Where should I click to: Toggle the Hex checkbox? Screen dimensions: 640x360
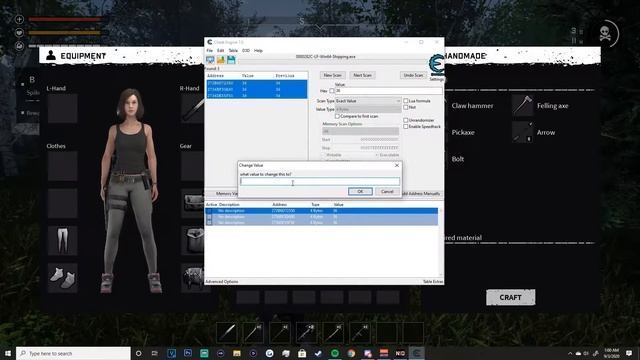tap(332, 91)
